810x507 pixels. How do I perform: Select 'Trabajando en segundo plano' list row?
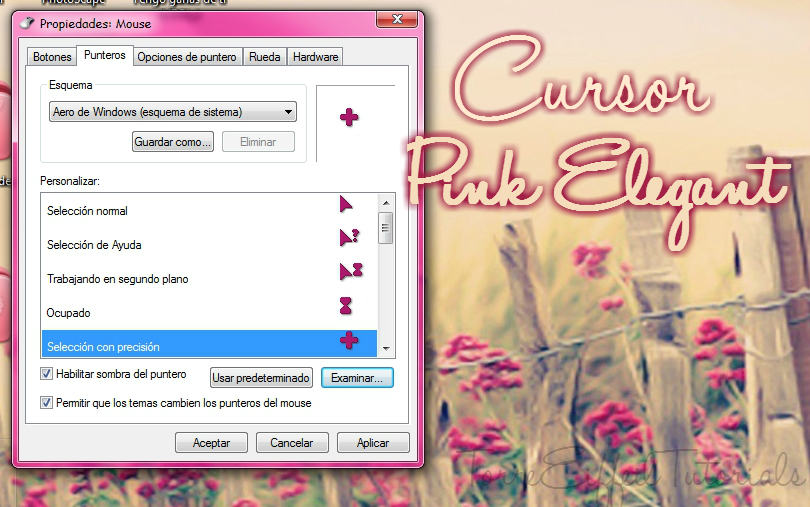click(209, 279)
